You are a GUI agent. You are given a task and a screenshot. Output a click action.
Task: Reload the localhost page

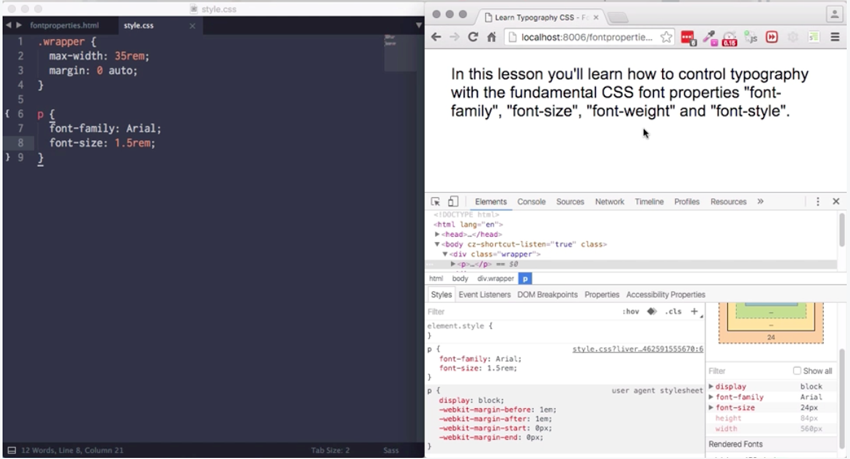[473, 37]
